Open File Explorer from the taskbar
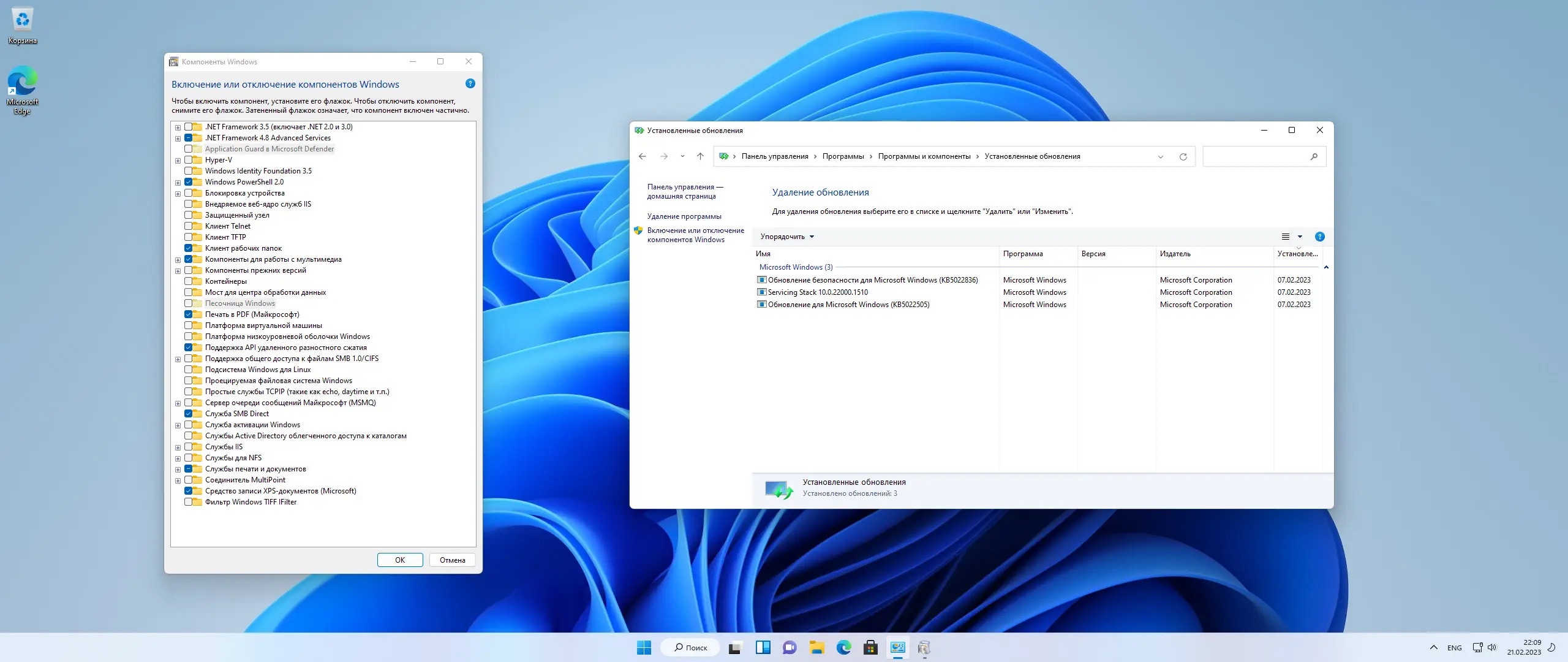Viewport: 1568px width, 662px height. pyautogui.click(x=816, y=648)
